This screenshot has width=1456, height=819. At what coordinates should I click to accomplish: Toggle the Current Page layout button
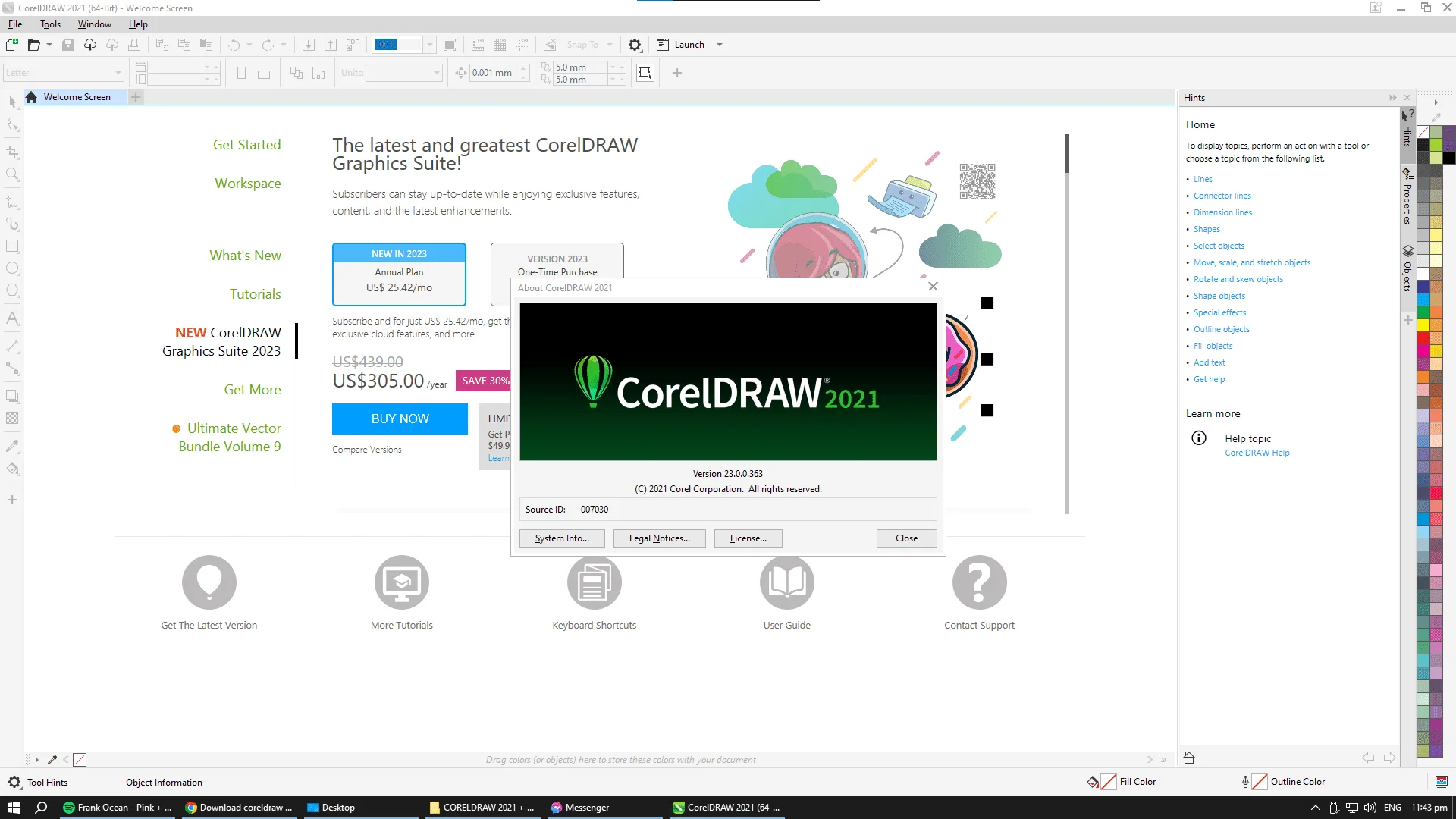pos(318,74)
